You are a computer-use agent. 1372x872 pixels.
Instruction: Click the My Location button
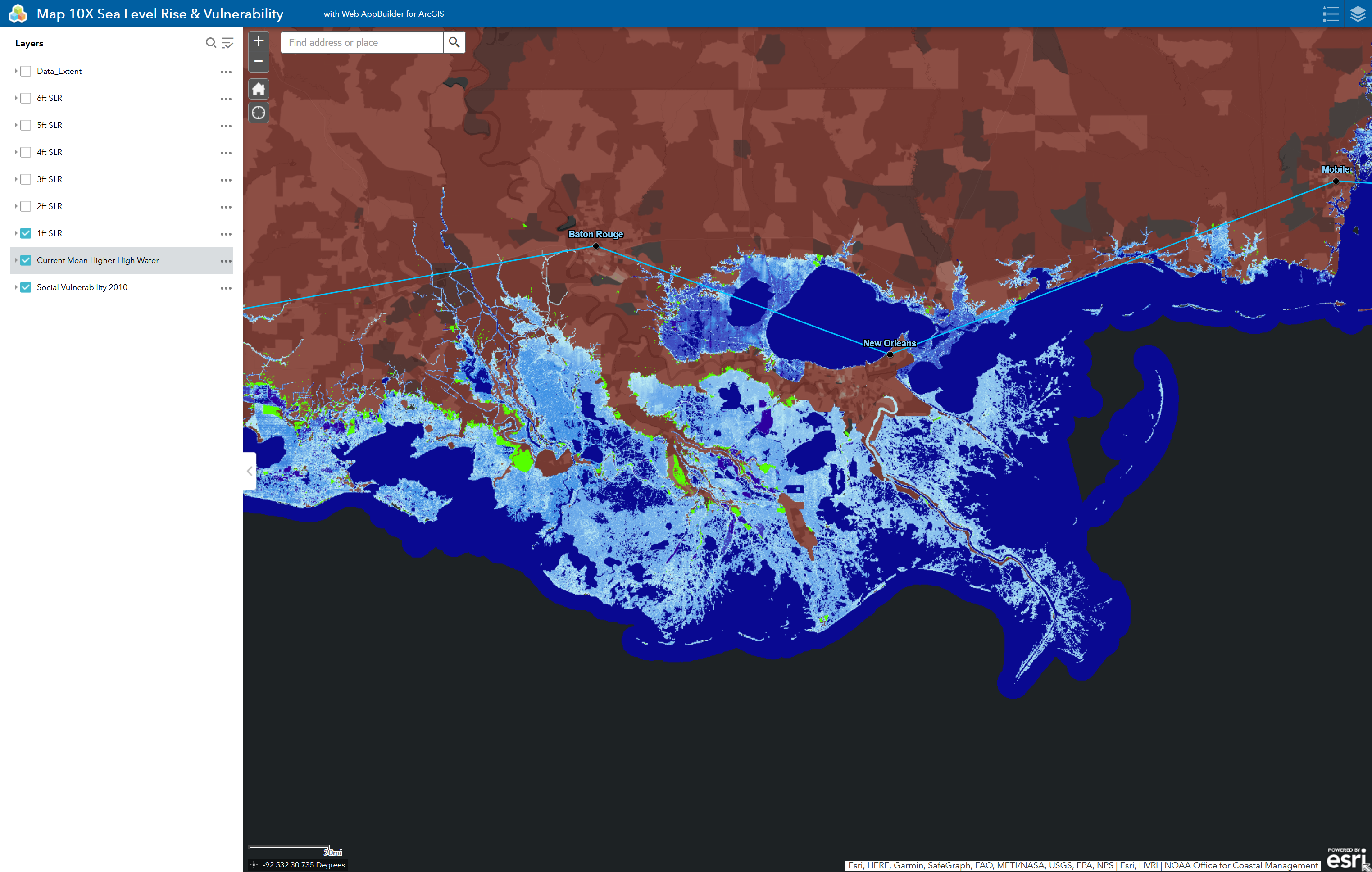coord(259,113)
